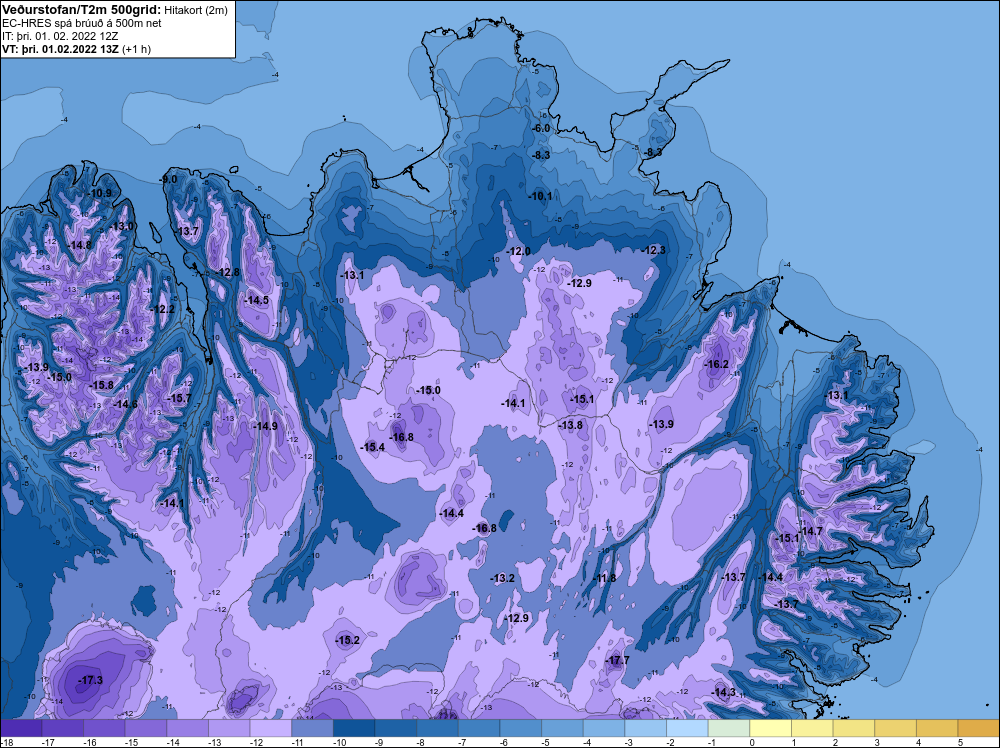This screenshot has height=748, width=1000.
Task: Select the -5 tick label in the legend
Action: point(546,742)
